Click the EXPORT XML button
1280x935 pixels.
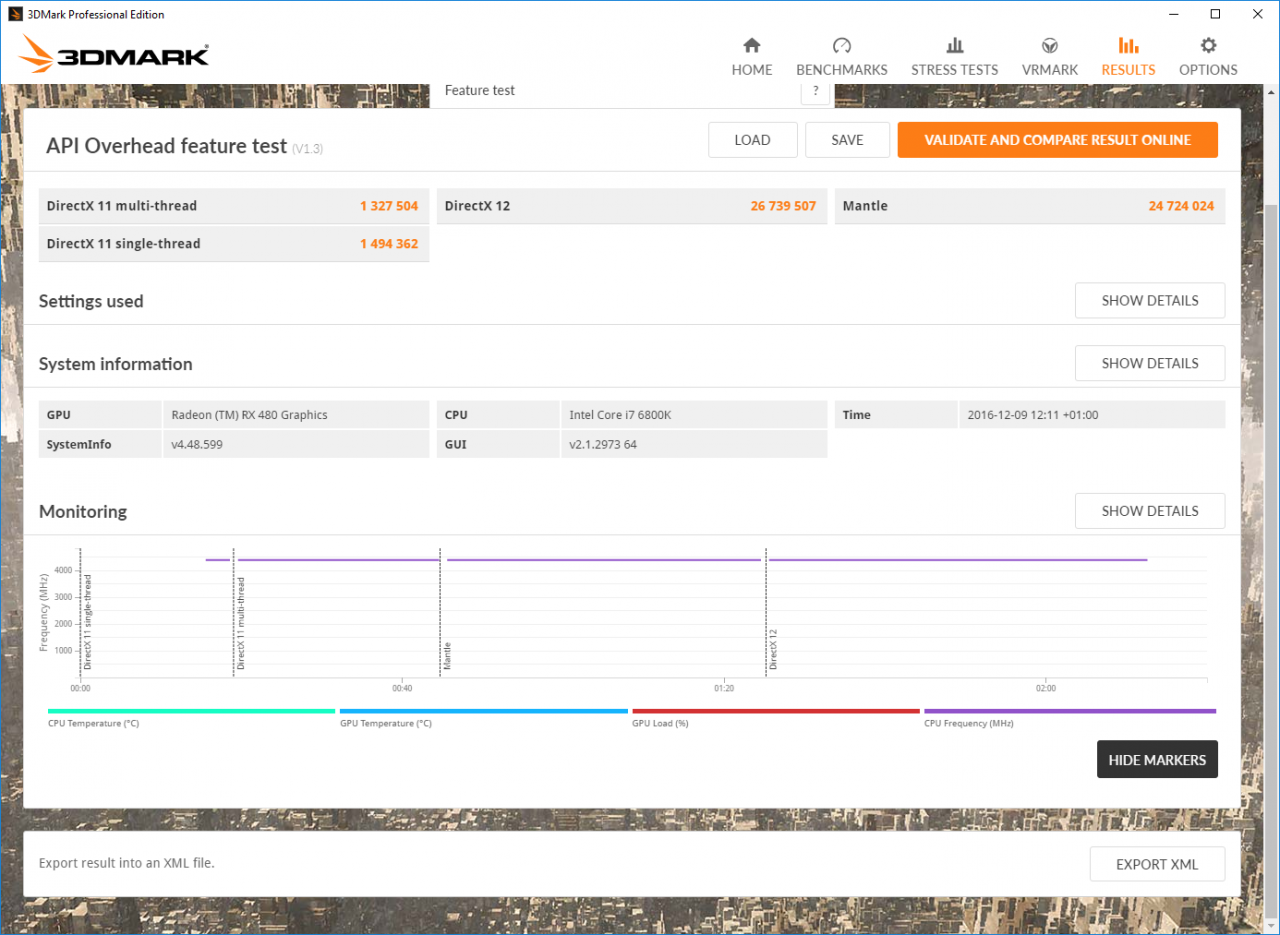(1157, 864)
